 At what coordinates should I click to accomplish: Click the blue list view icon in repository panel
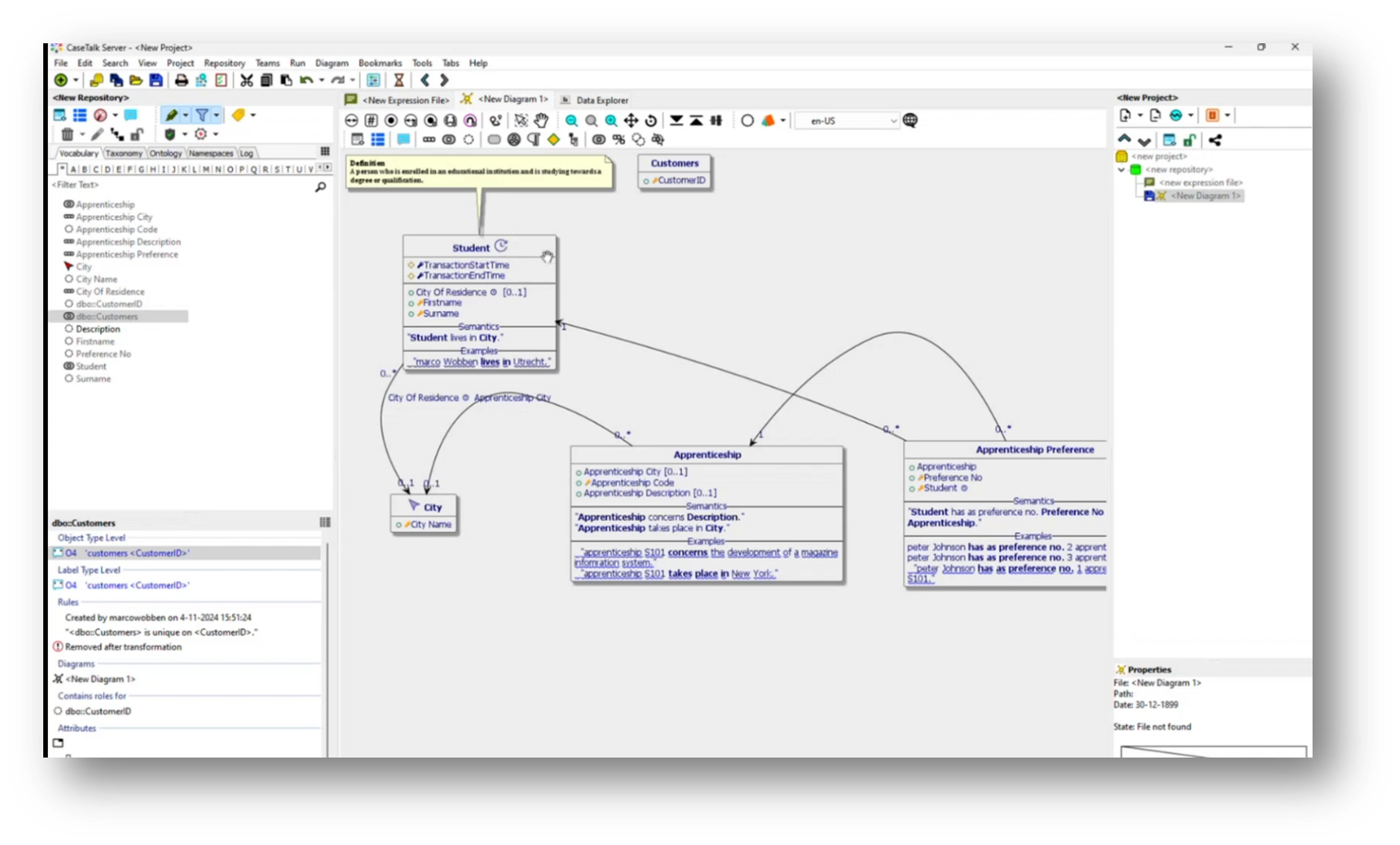click(x=80, y=115)
